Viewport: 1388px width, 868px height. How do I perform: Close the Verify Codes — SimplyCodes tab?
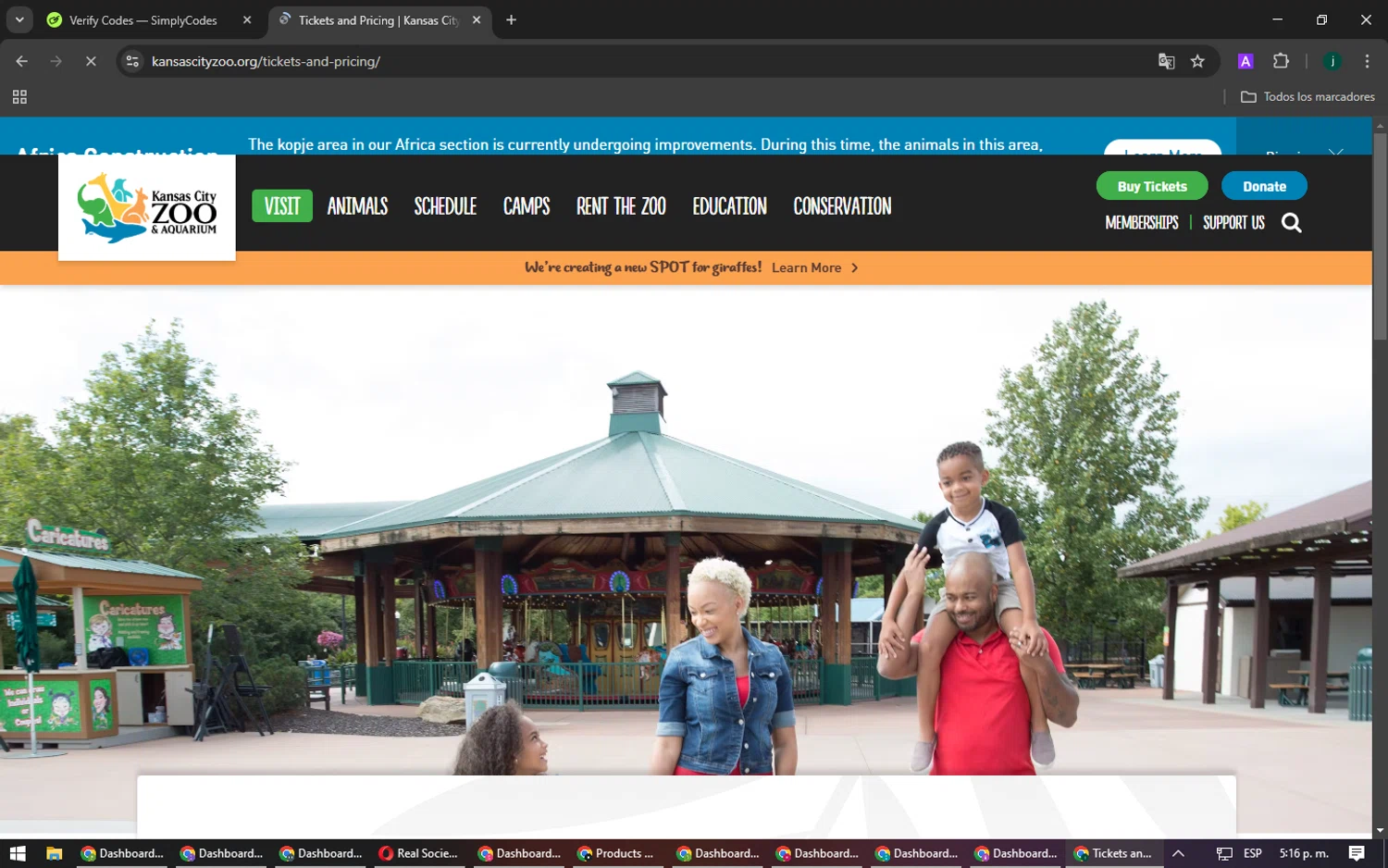(x=247, y=19)
